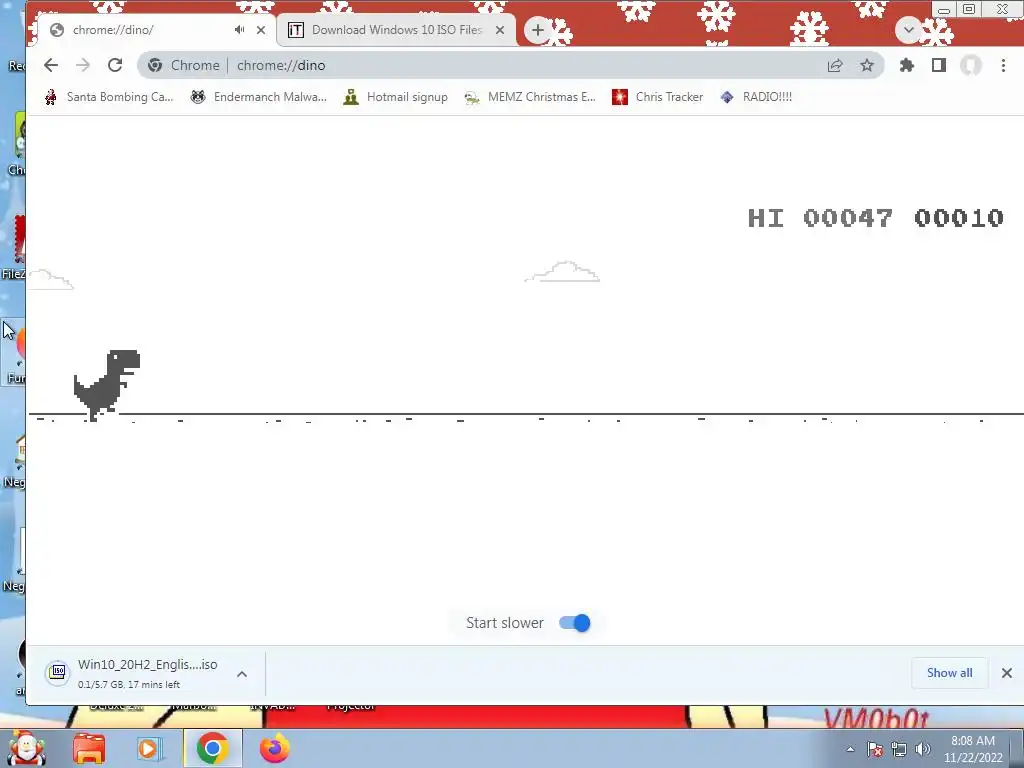Open Hotmail signup bookmark
1024x768 pixels.
pyautogui.click(x=396, y=97)
